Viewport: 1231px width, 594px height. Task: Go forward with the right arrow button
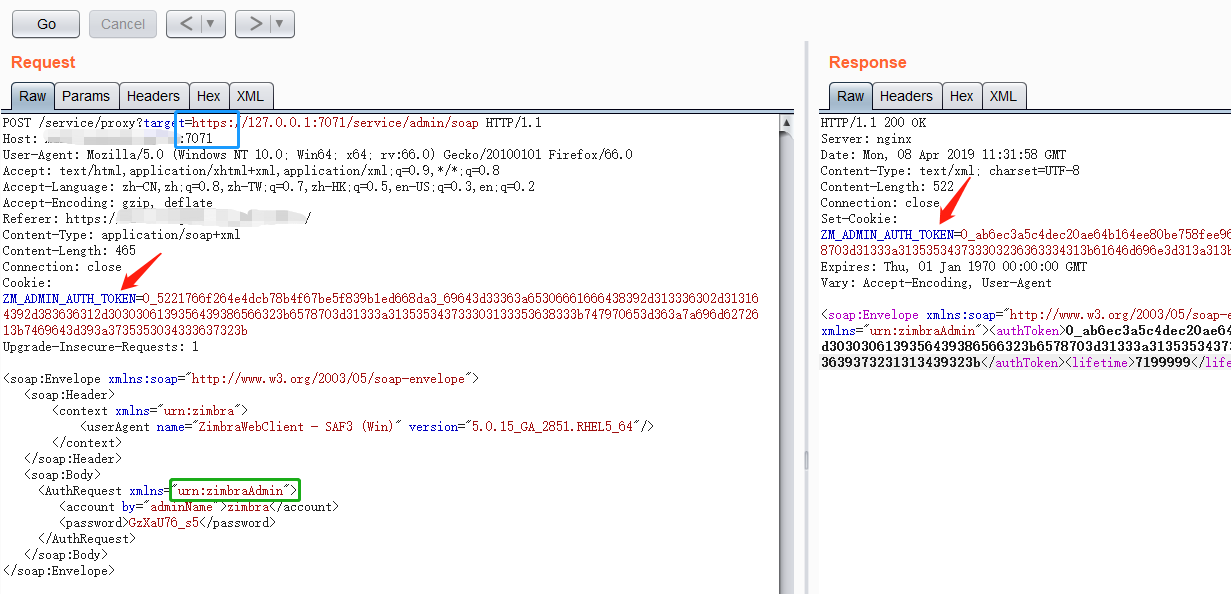(254, 24)
